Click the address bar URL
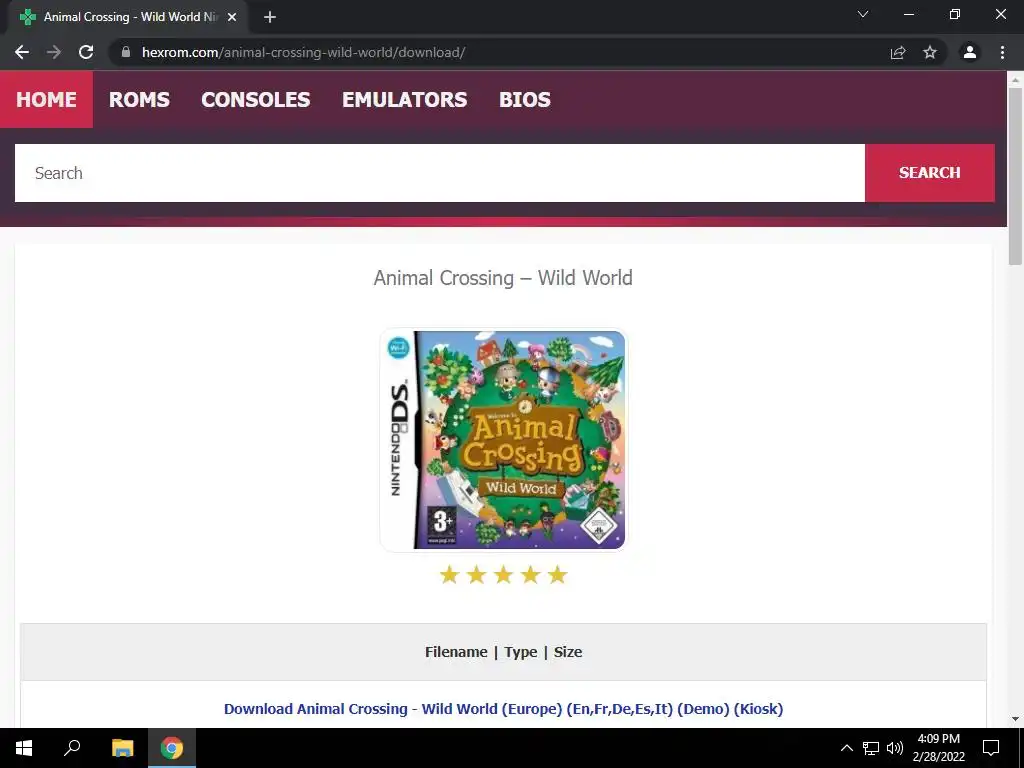This screenshot has height=768, width=1024. tap(304, 52)
